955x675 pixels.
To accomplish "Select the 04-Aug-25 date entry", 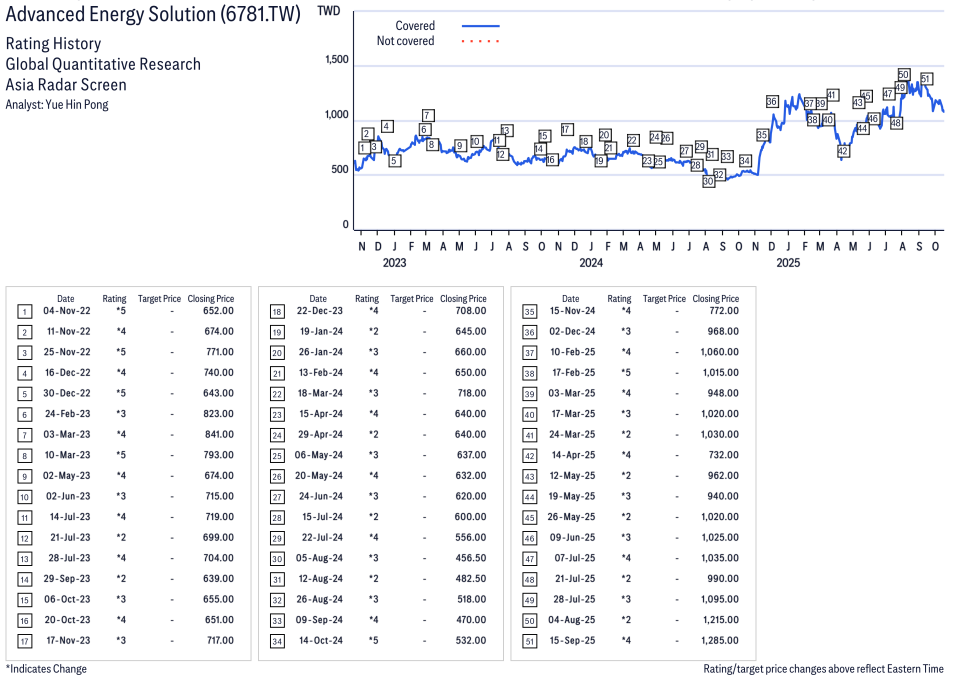I will click(570, 620).
